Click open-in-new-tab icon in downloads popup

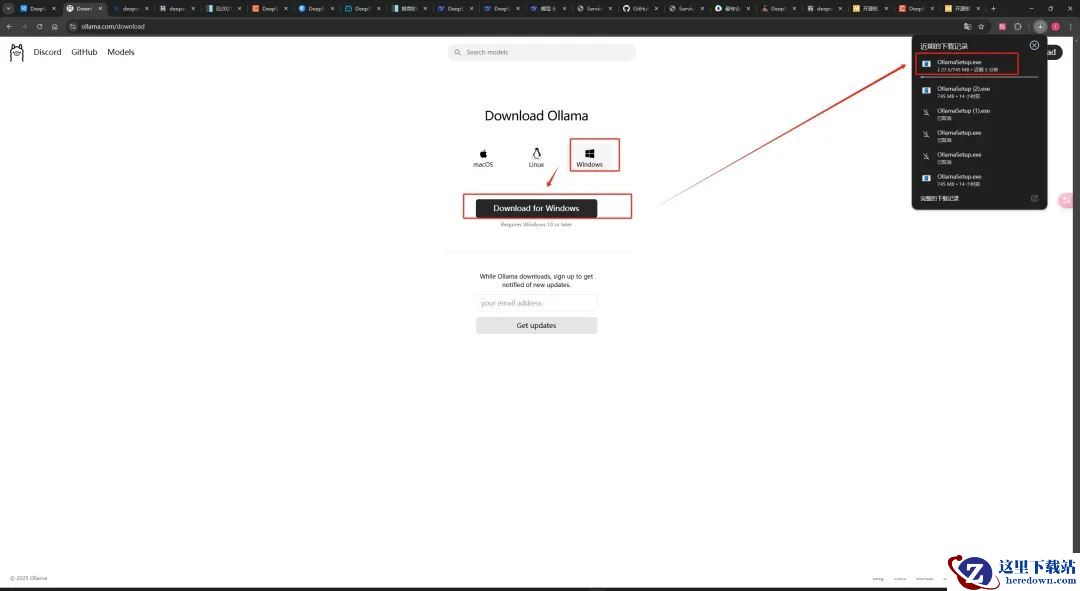(1034, 198)
